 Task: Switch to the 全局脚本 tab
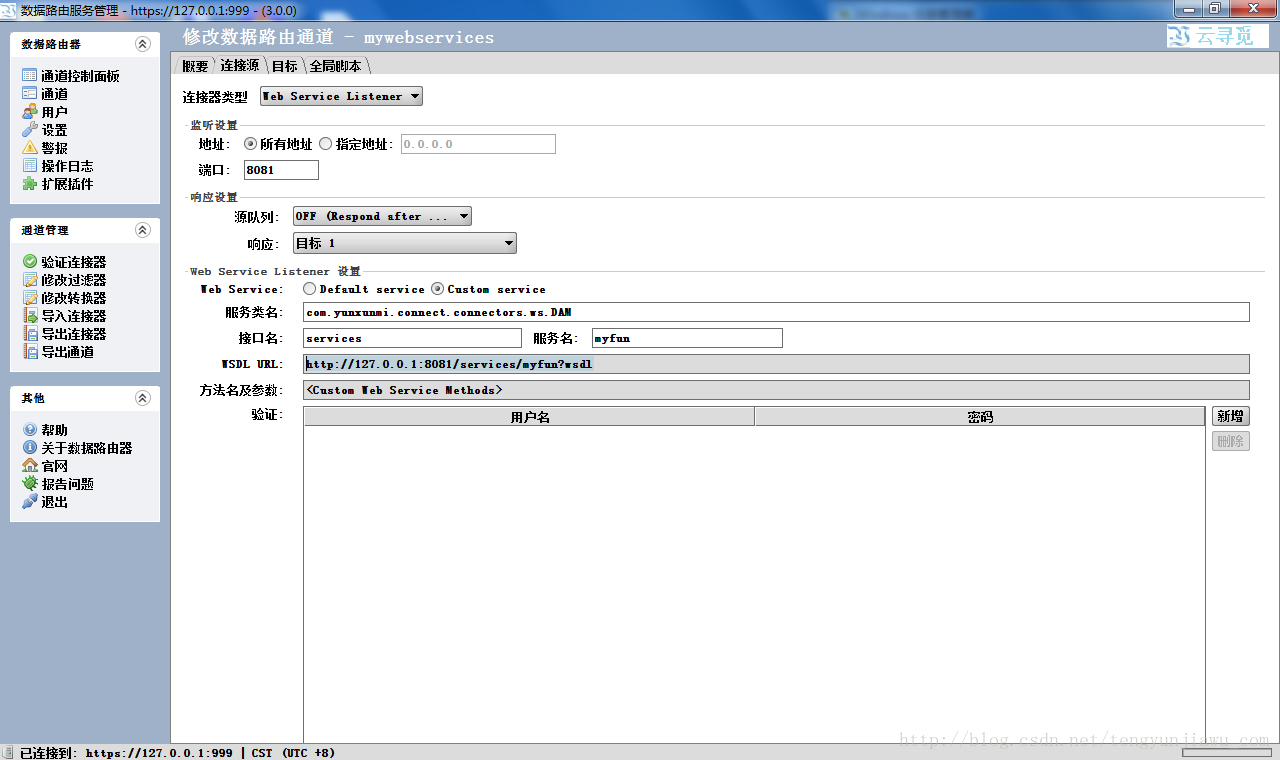pos(336,66)
